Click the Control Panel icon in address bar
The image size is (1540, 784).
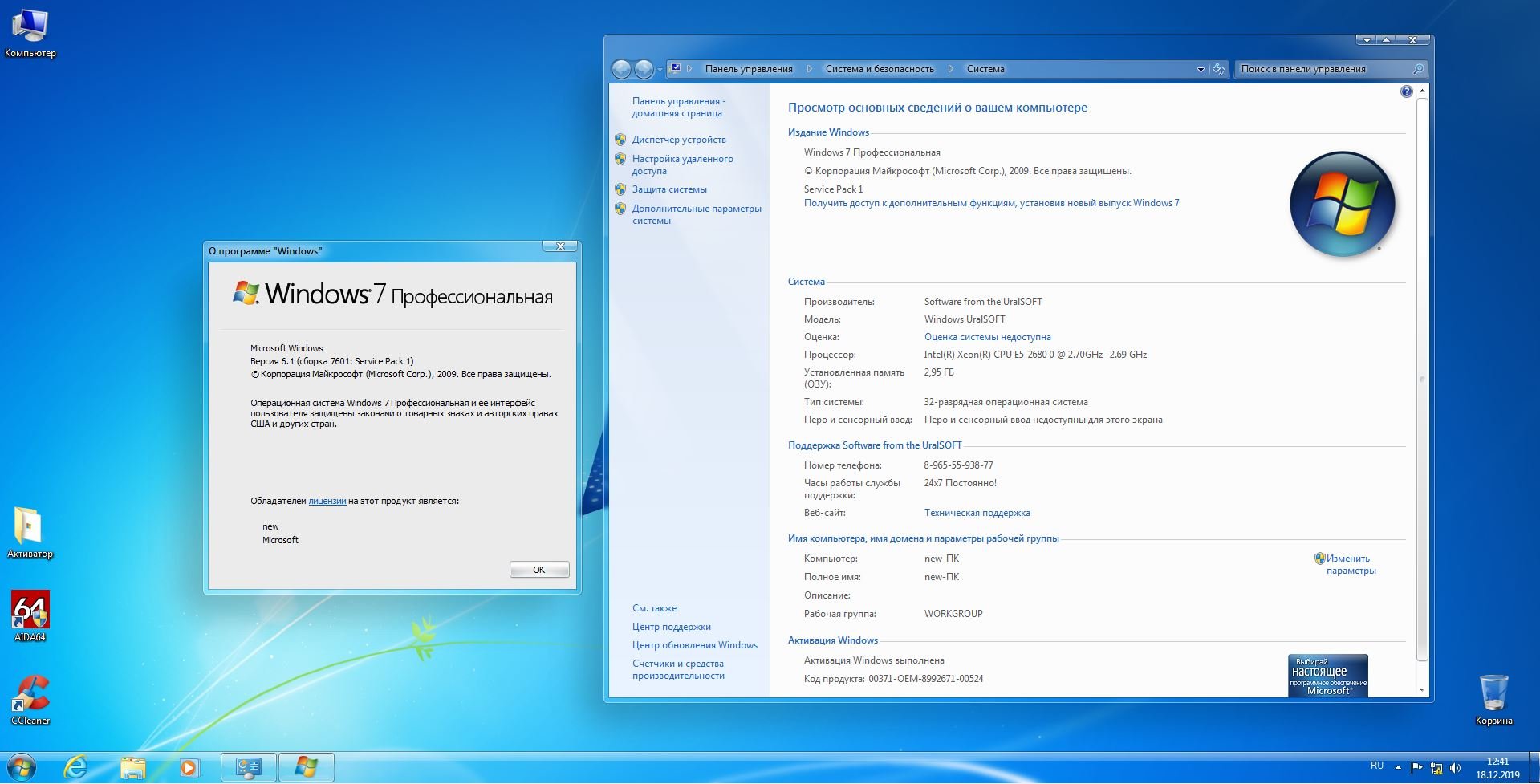[675, 69]
